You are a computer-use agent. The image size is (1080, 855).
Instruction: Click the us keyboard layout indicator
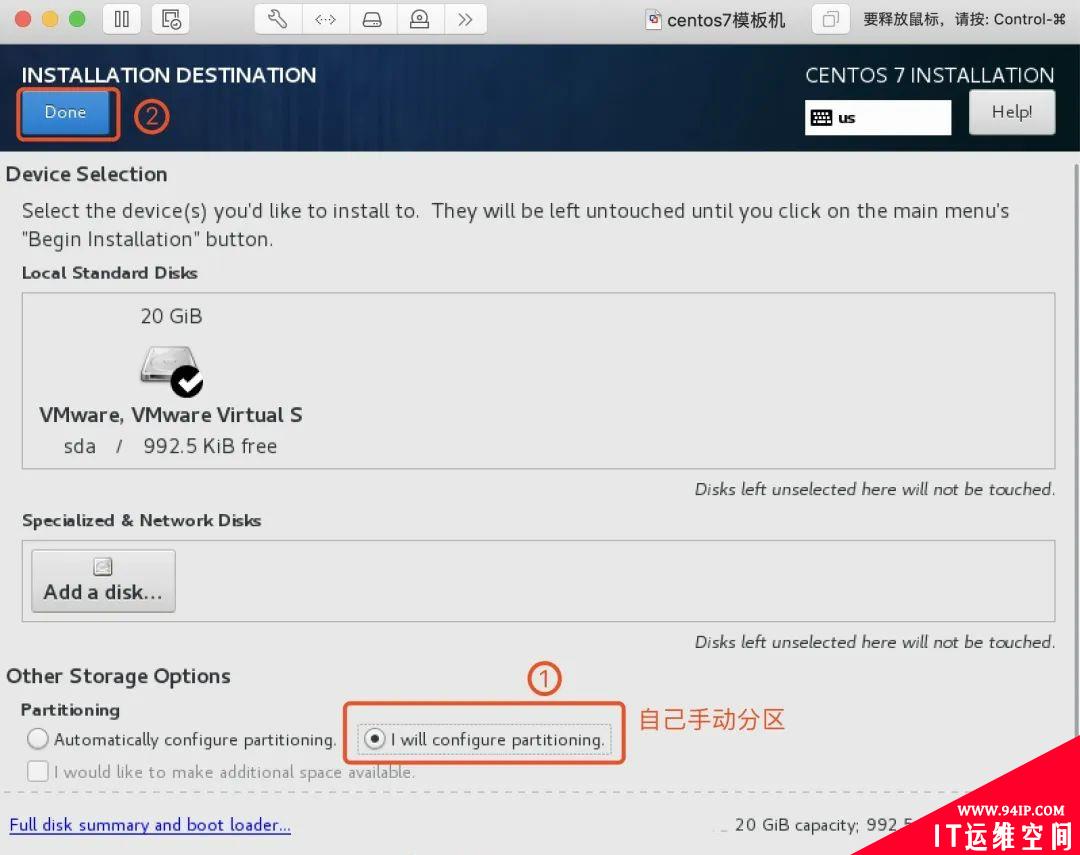[x=878, y=118]
